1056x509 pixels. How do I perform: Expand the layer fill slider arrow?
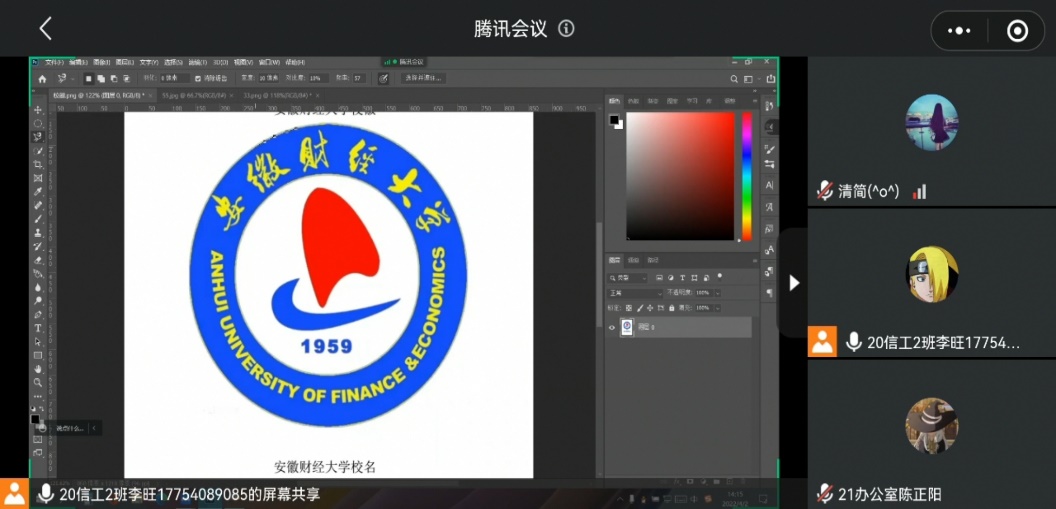(717, 308)
